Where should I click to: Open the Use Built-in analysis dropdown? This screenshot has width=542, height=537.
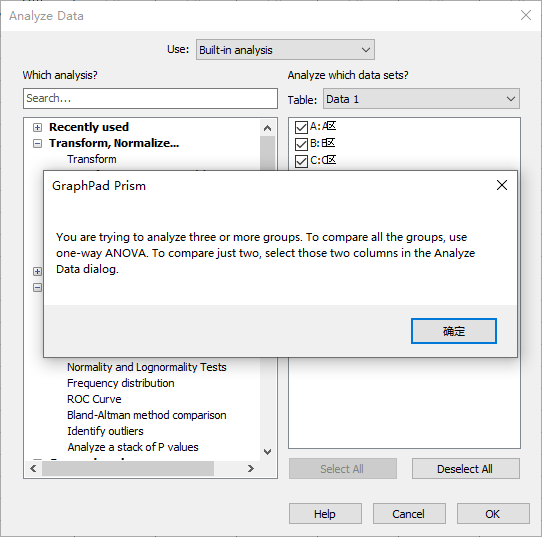[285, 50]
